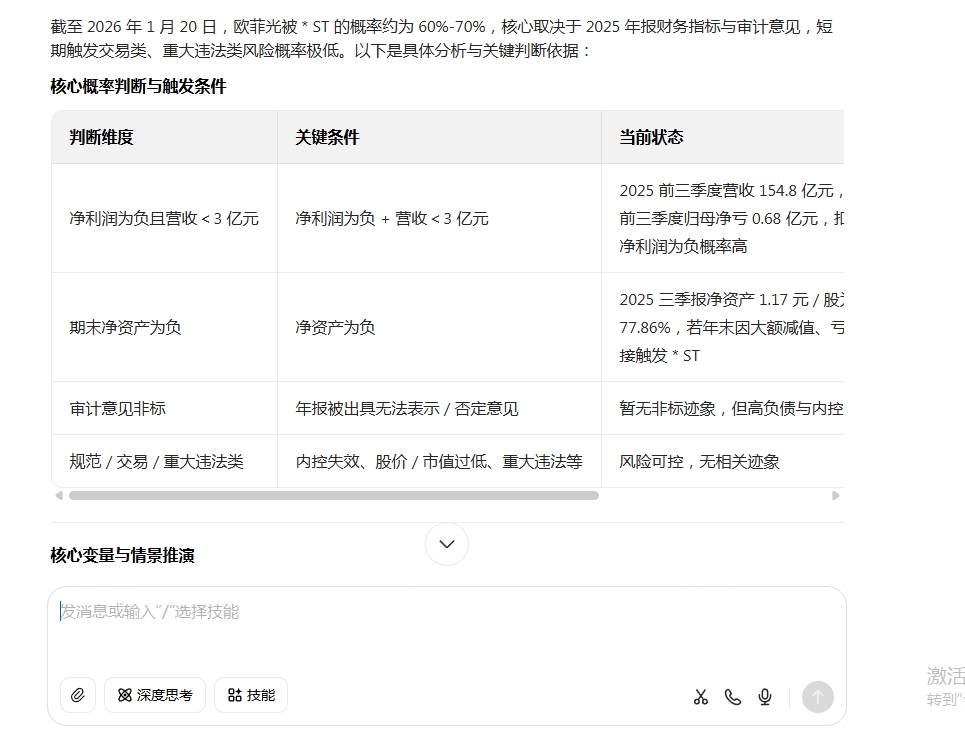Open the 技能 skills menu

click(x=251, y=695)
